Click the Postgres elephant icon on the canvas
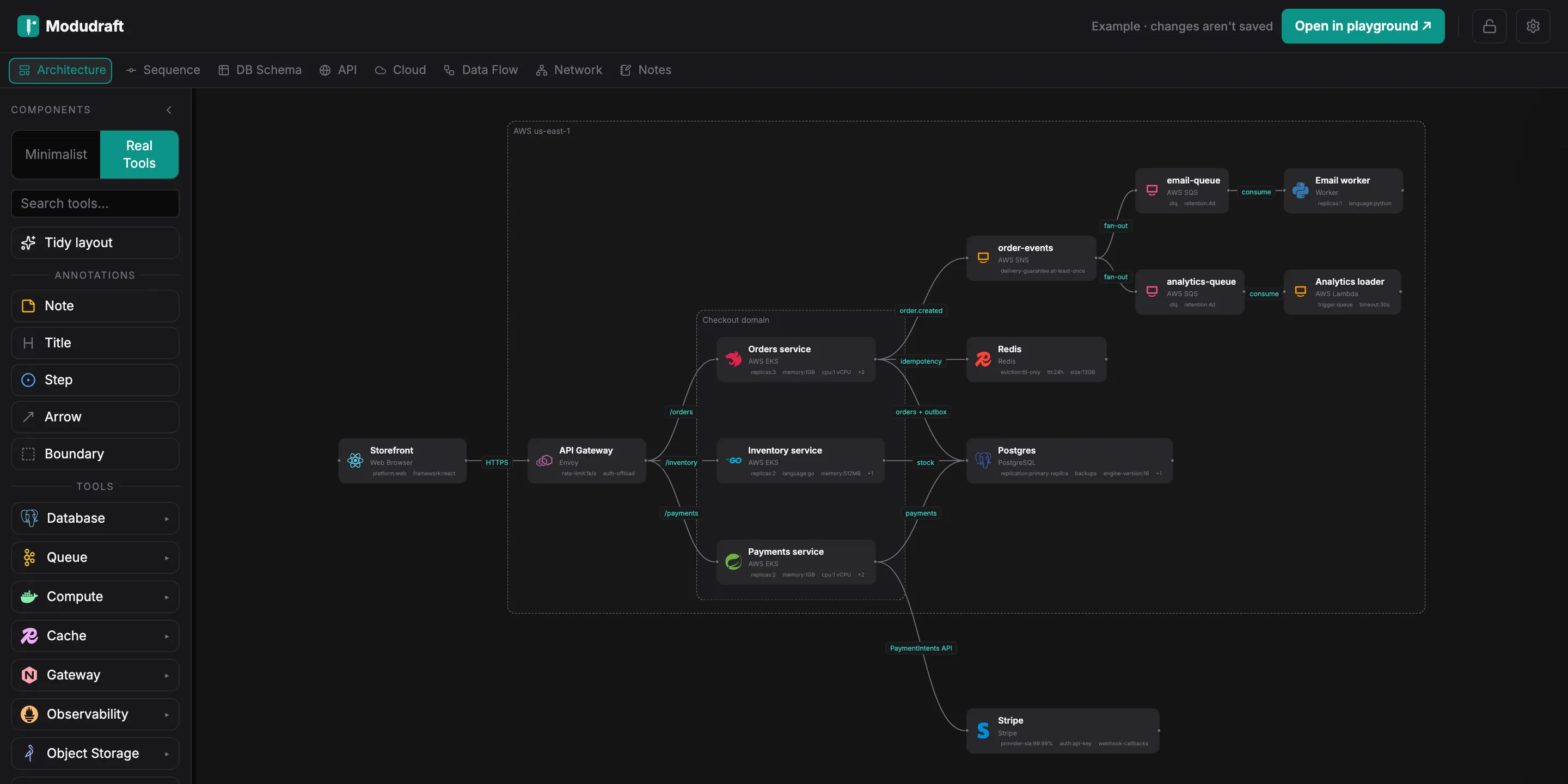The width and height of the screenshot is (1568, 784). [983, 461]
